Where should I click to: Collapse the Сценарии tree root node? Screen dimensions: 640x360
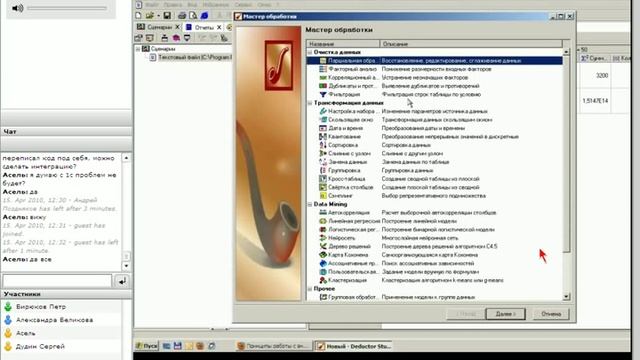coord(138,49)
